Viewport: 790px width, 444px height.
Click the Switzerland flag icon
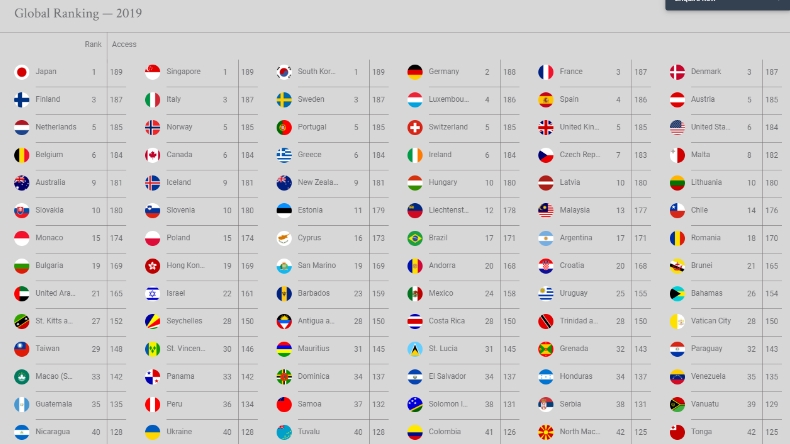(415, 127)
